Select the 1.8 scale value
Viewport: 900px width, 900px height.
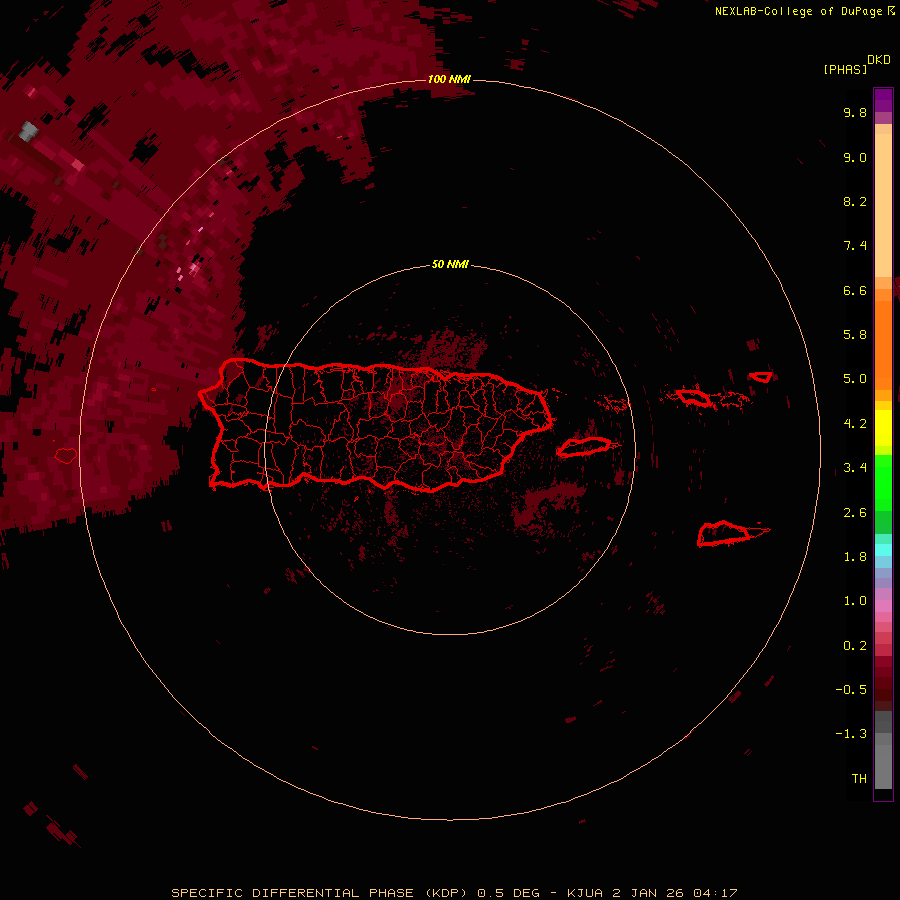pos(855,557)
